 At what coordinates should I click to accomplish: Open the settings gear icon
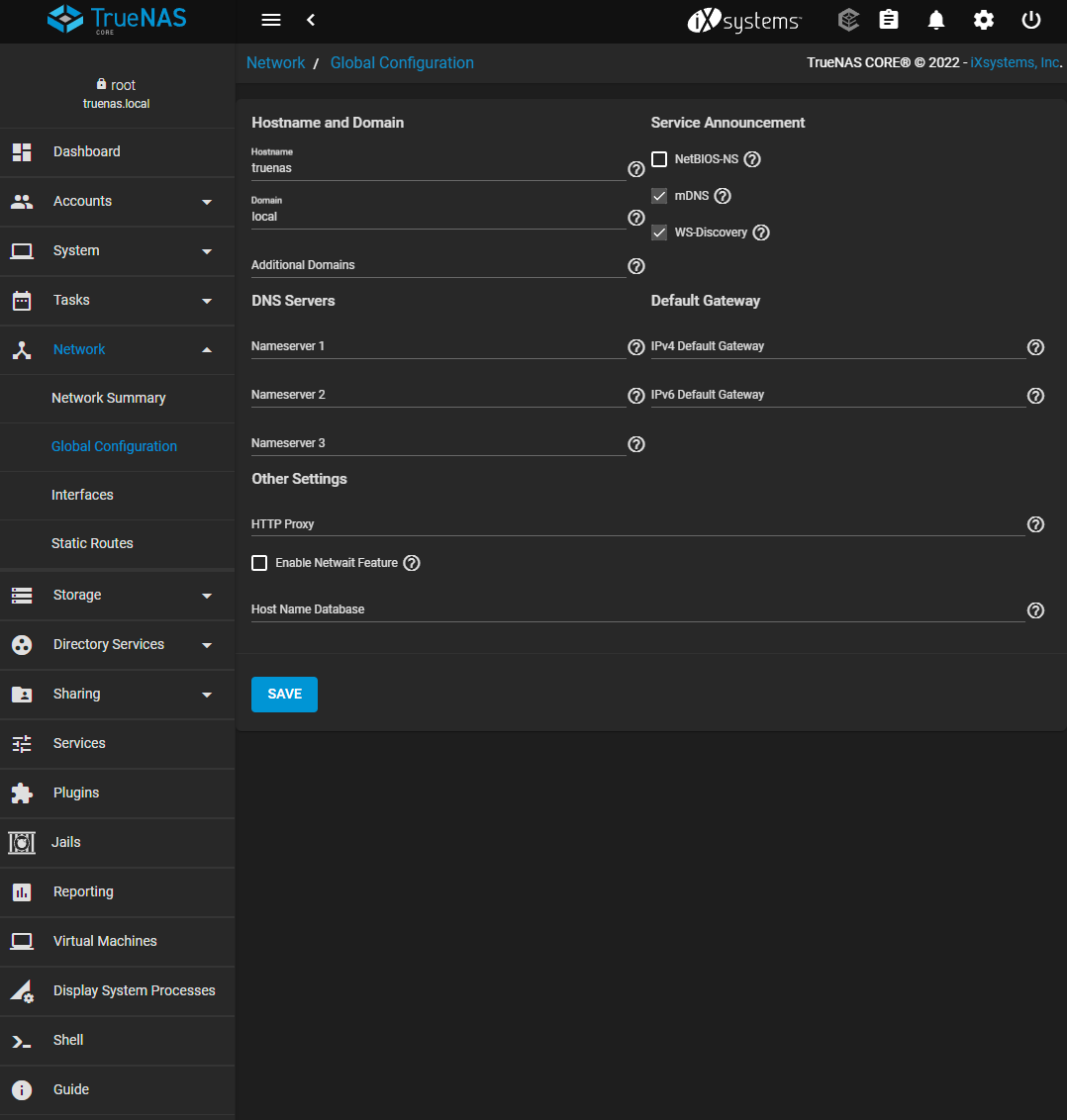[x=983, y=21]
